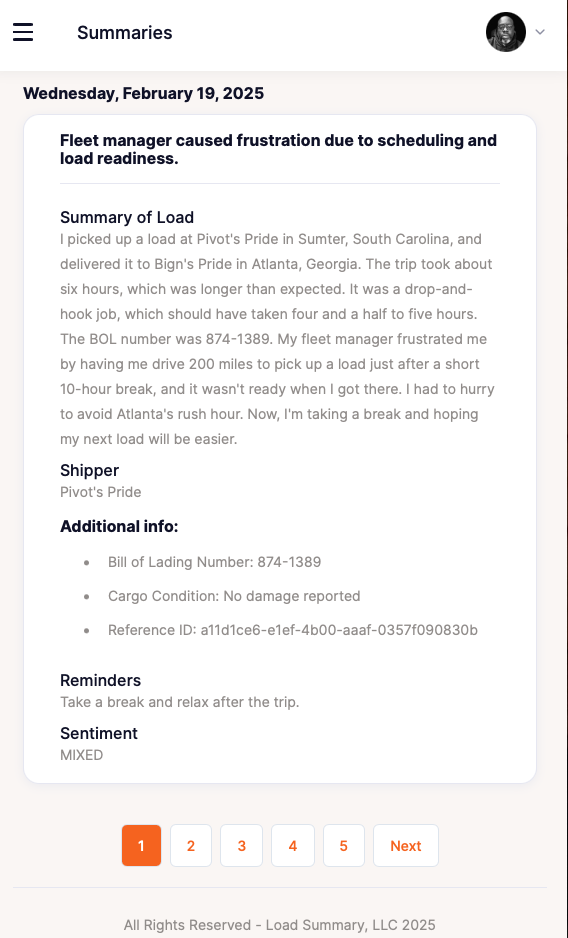Open the hamburger navigation menu

pos(23,32)
